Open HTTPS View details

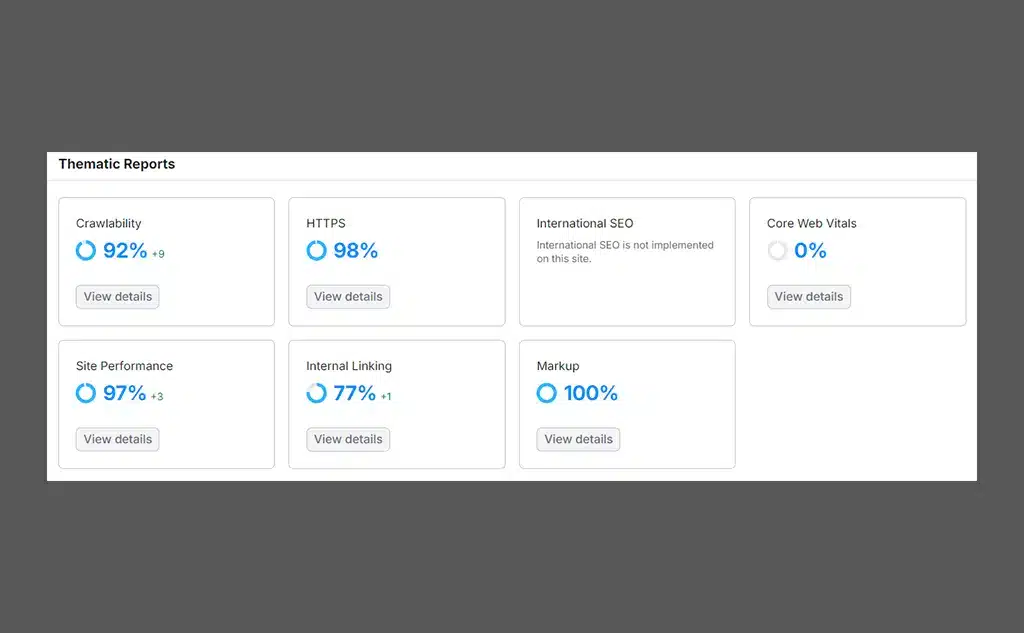coord(348,297)
